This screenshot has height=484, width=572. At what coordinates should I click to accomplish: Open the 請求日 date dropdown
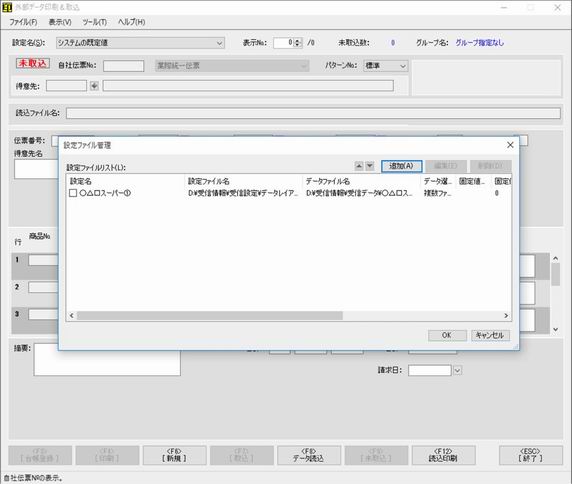(x=457, y=371)
